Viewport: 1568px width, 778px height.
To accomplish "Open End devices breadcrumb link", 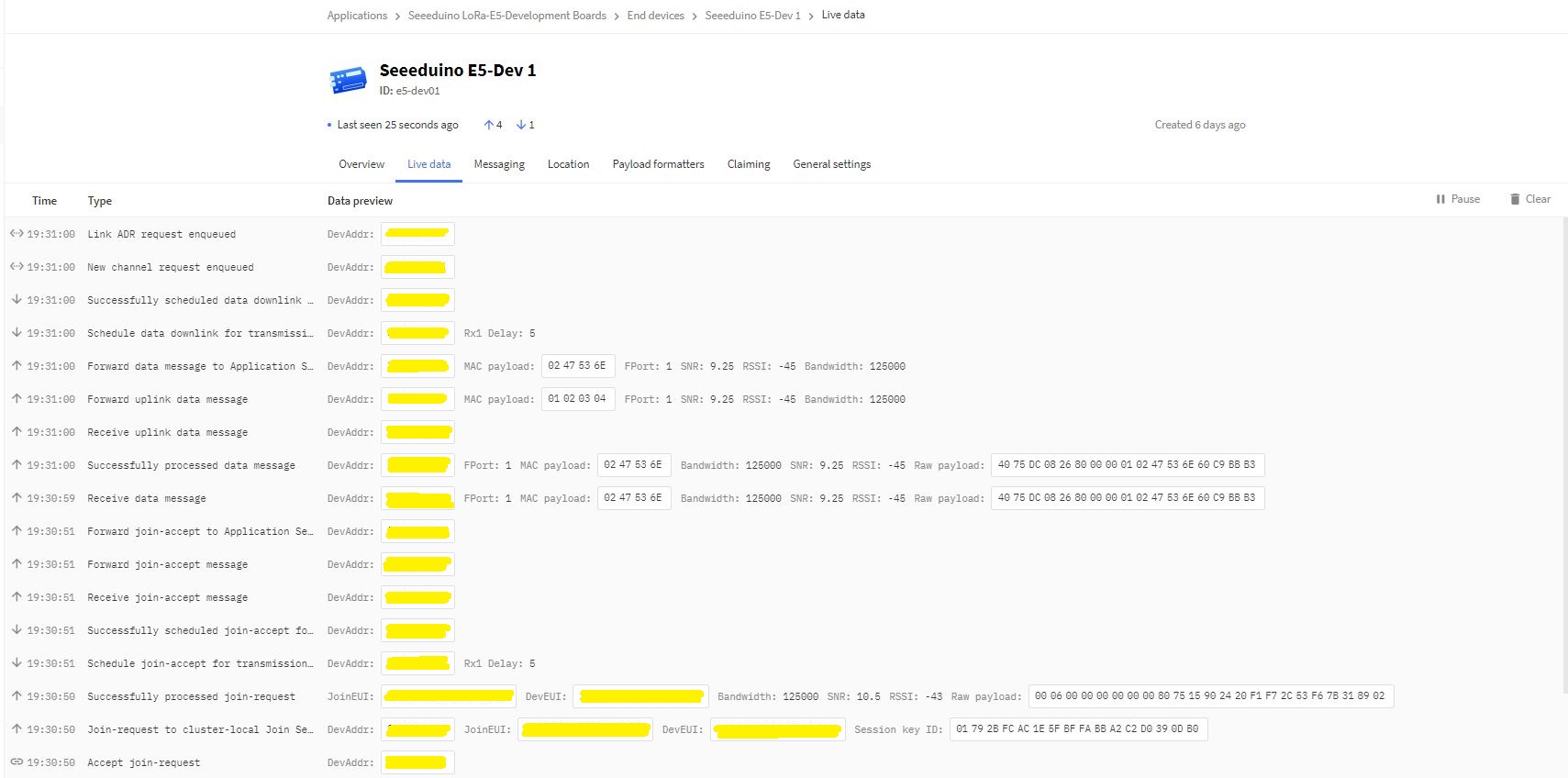I will pos(655,16).
